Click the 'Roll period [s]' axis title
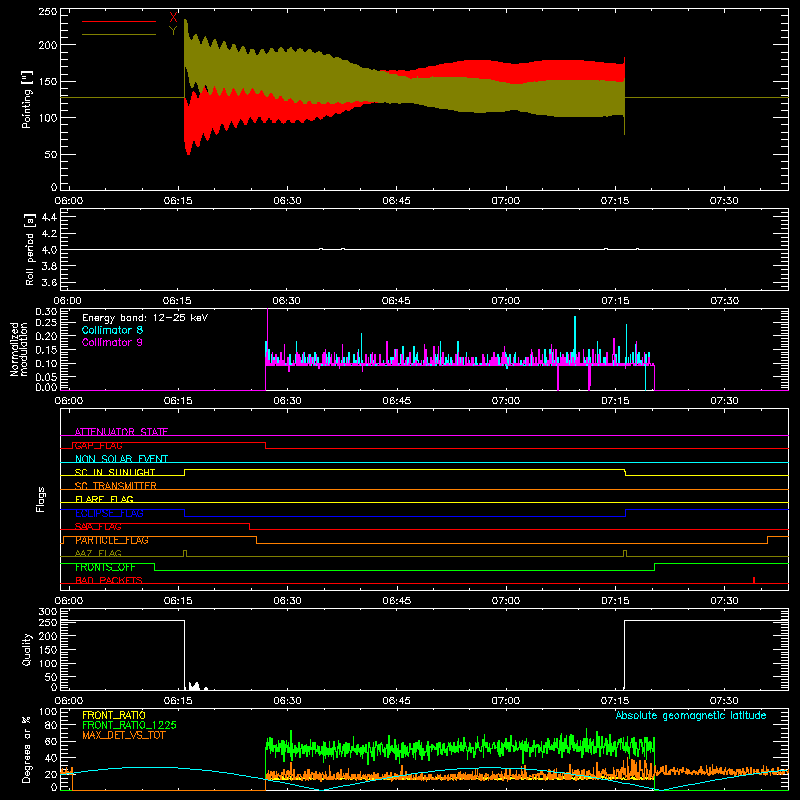Screen dimensions: 800x800 pyautogui.click(x=30, y=249)
